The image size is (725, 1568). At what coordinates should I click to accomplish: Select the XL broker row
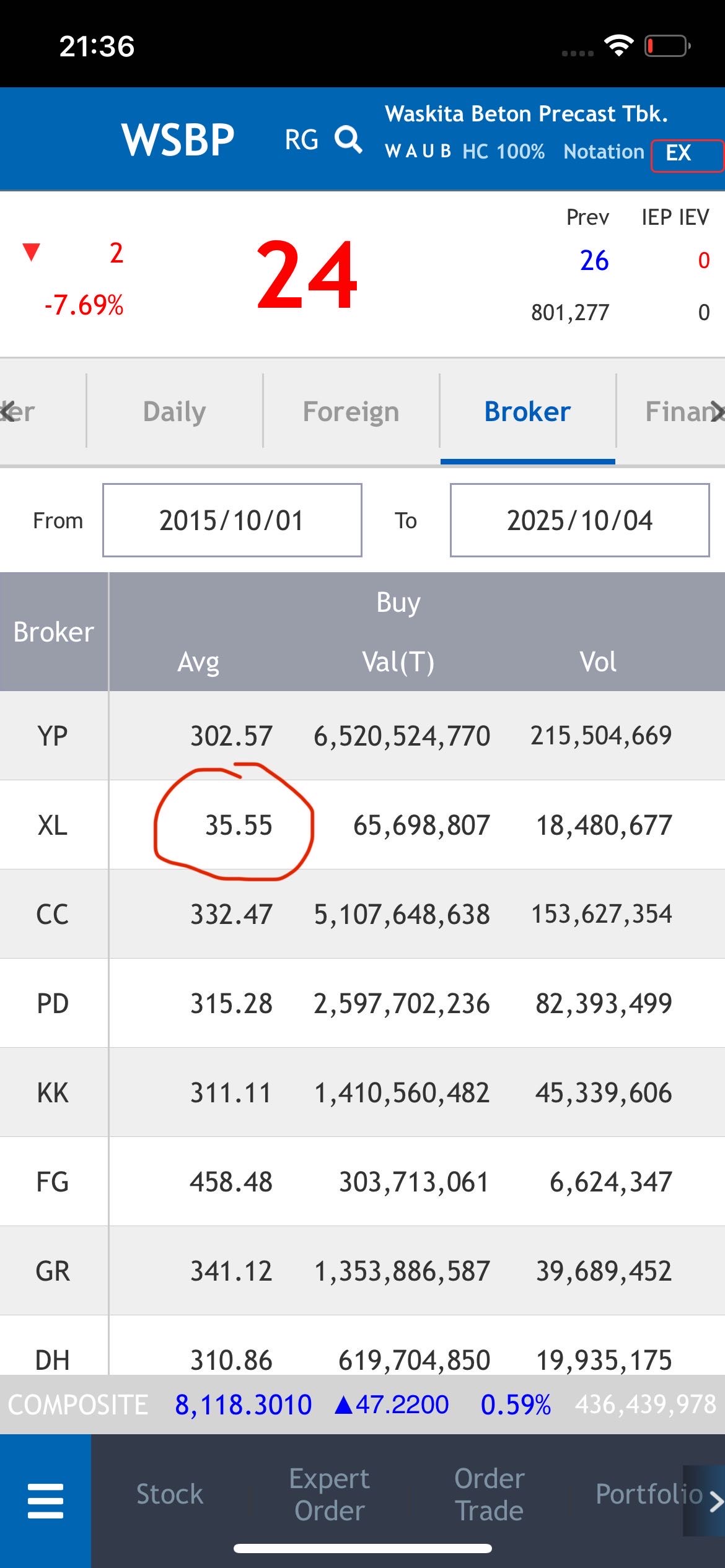[53, 825]
